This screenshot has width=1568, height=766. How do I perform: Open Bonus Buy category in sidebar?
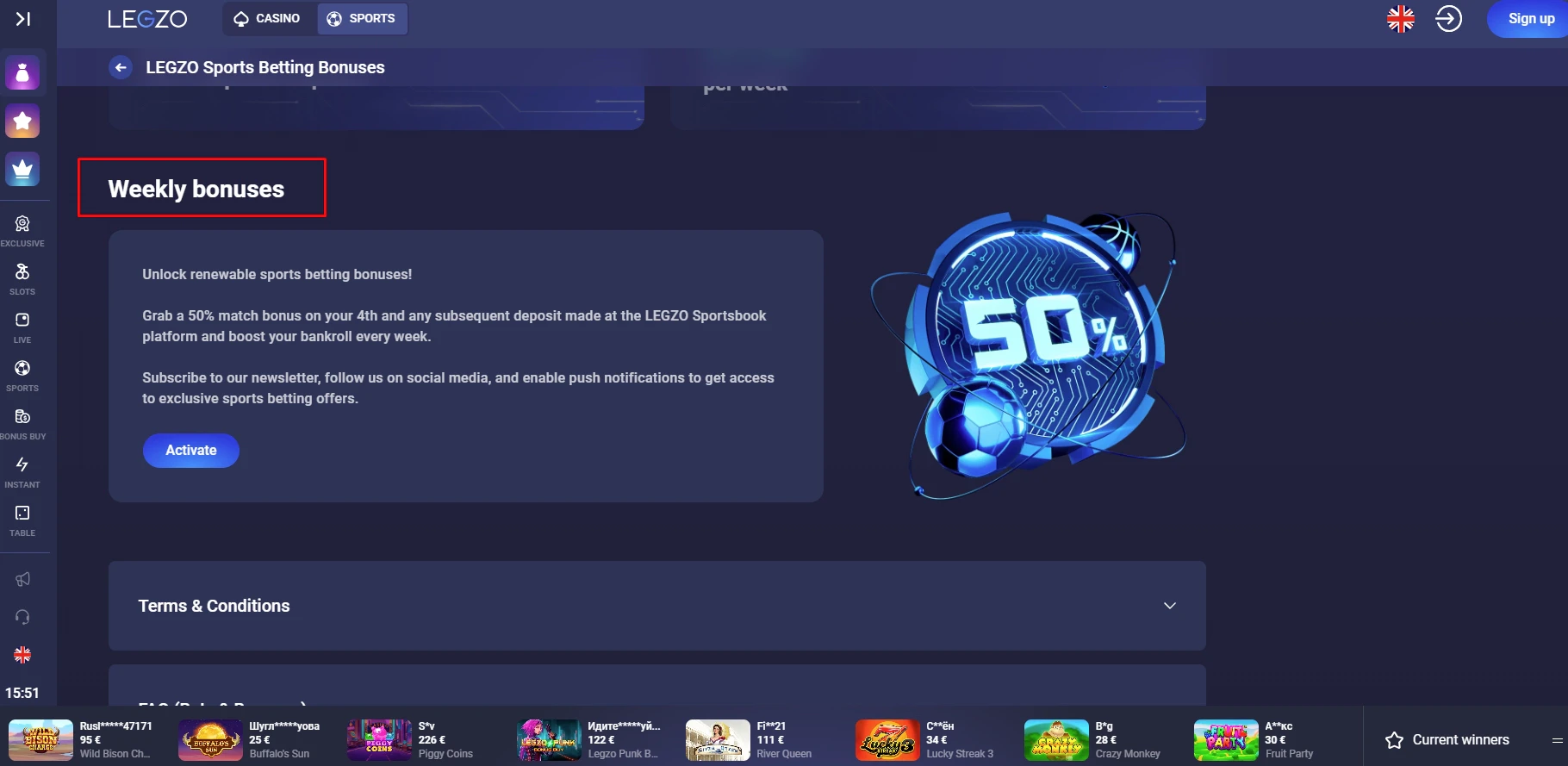click(x=22, y=424)
